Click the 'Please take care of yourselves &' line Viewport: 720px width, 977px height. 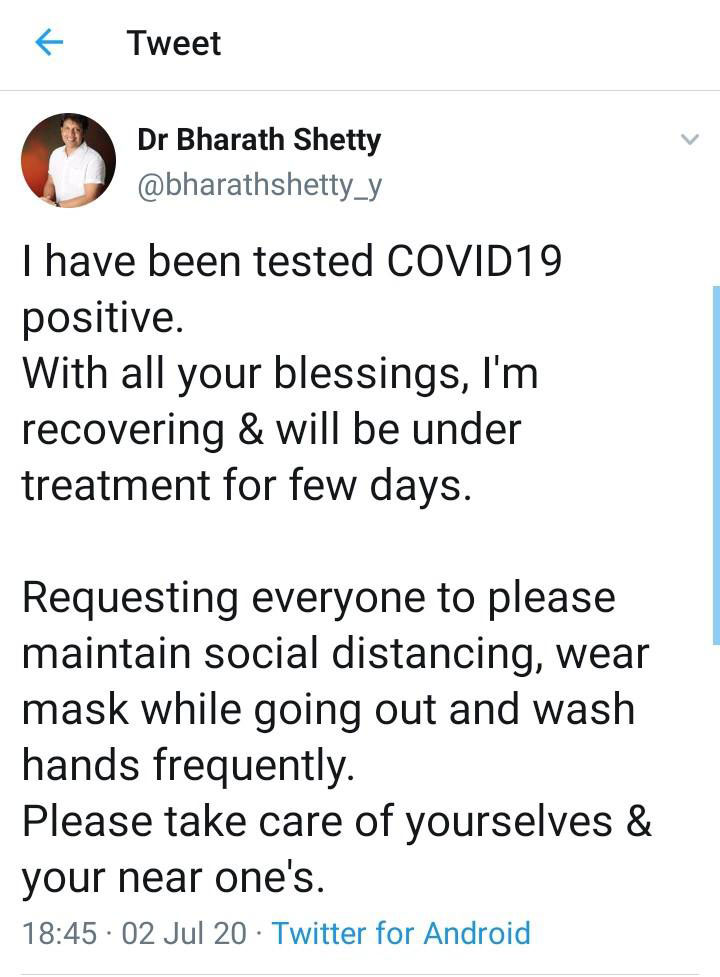(336, 822)
